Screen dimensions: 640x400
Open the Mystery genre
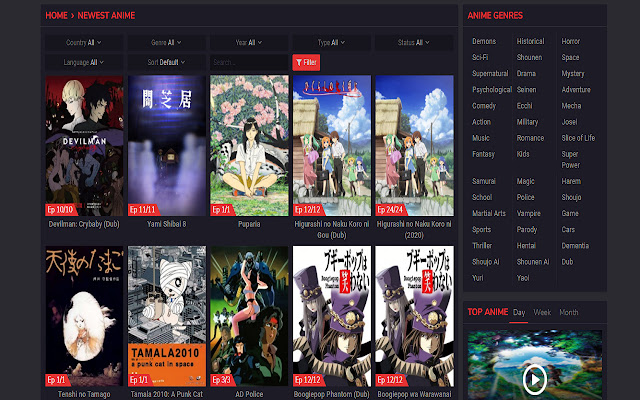coord(573,73)
